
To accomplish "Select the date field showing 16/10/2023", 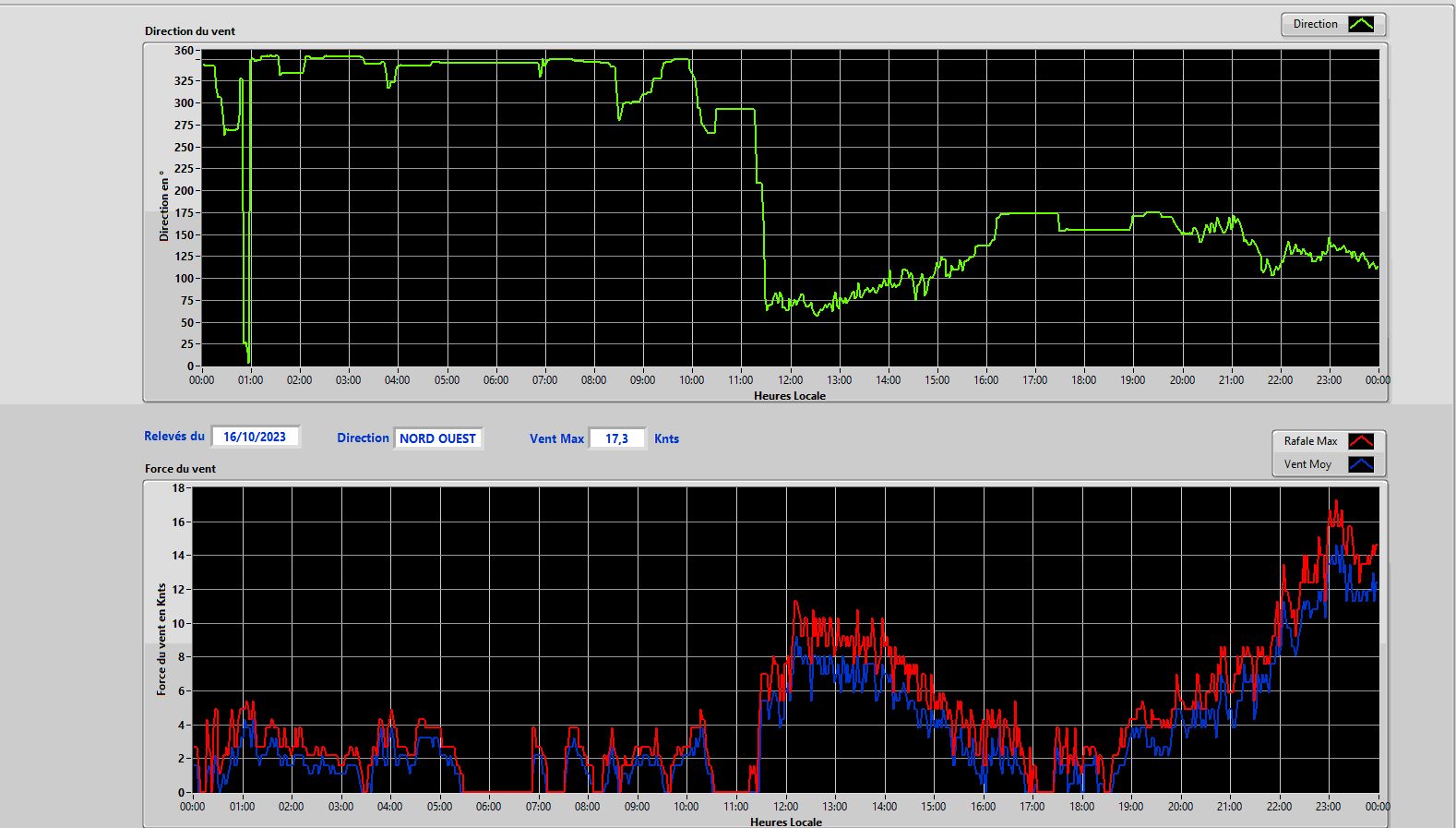I will coord(256,437).
